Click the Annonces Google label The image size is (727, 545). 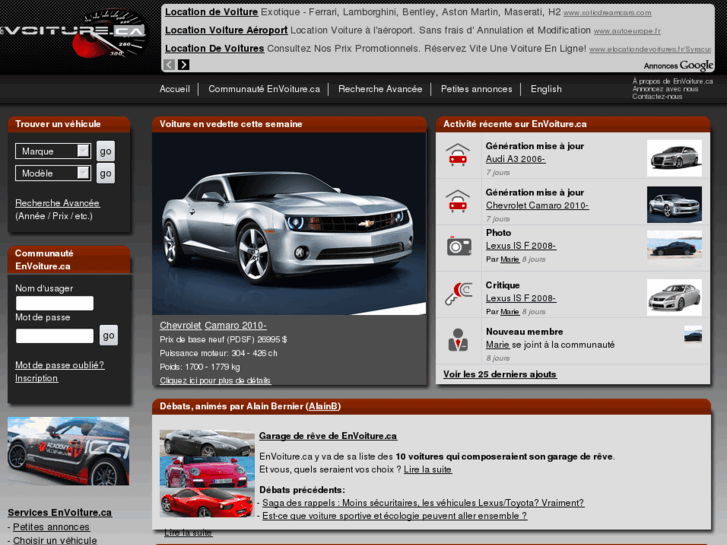point(679,65)
